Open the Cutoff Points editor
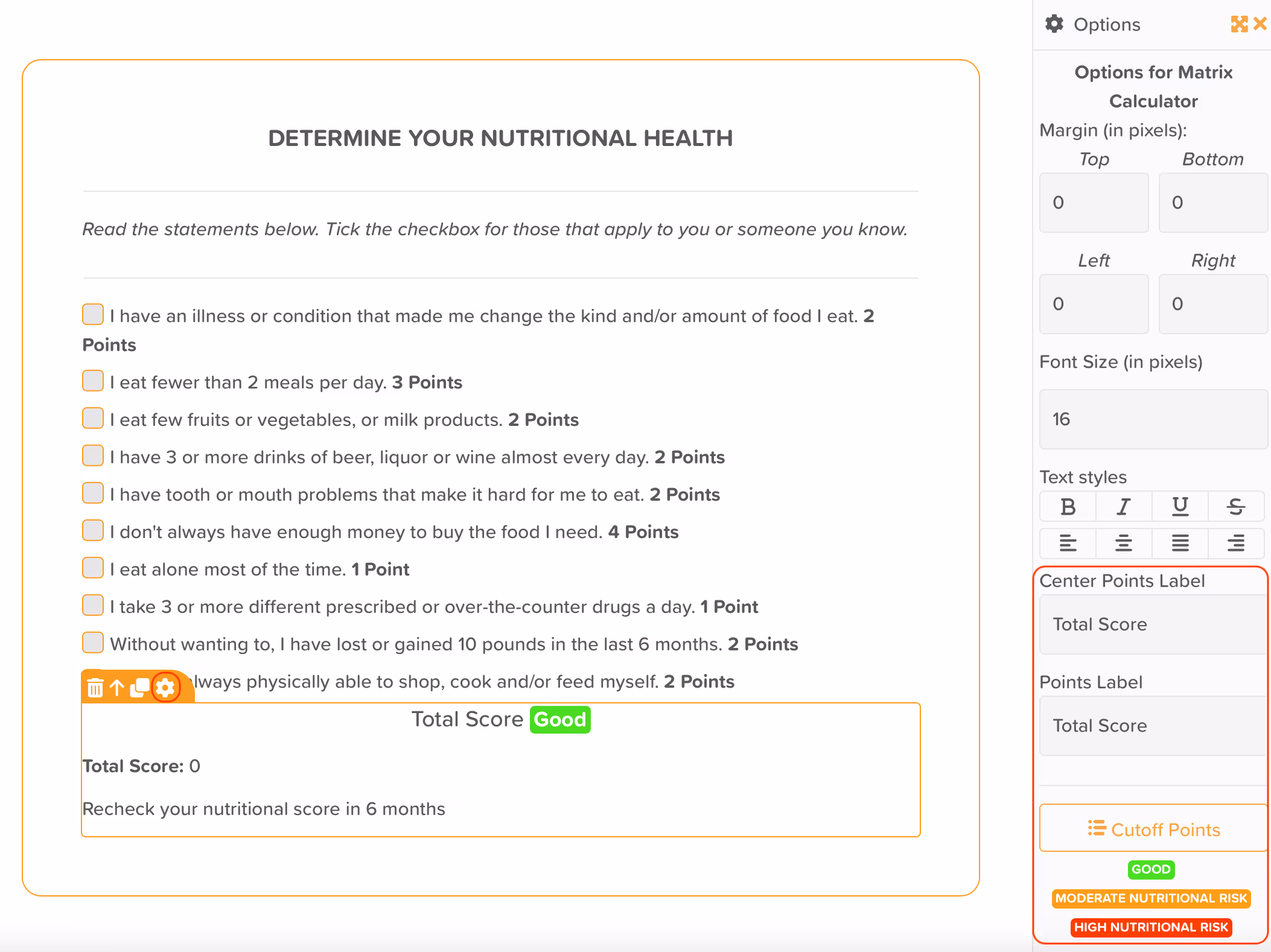Image resolution: width=1271 pixels, height=952 pixels. pos(1153,828)
